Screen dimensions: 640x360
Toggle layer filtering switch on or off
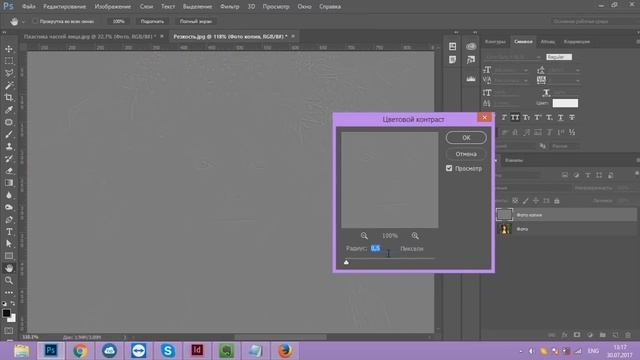[637, 173]
